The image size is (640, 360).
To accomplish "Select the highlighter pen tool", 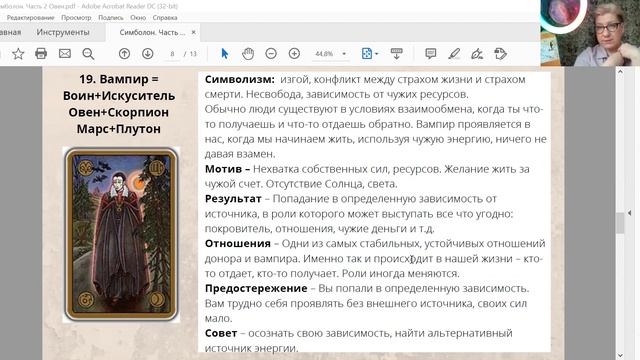I will pyautogui.click(x=454, y=53).
